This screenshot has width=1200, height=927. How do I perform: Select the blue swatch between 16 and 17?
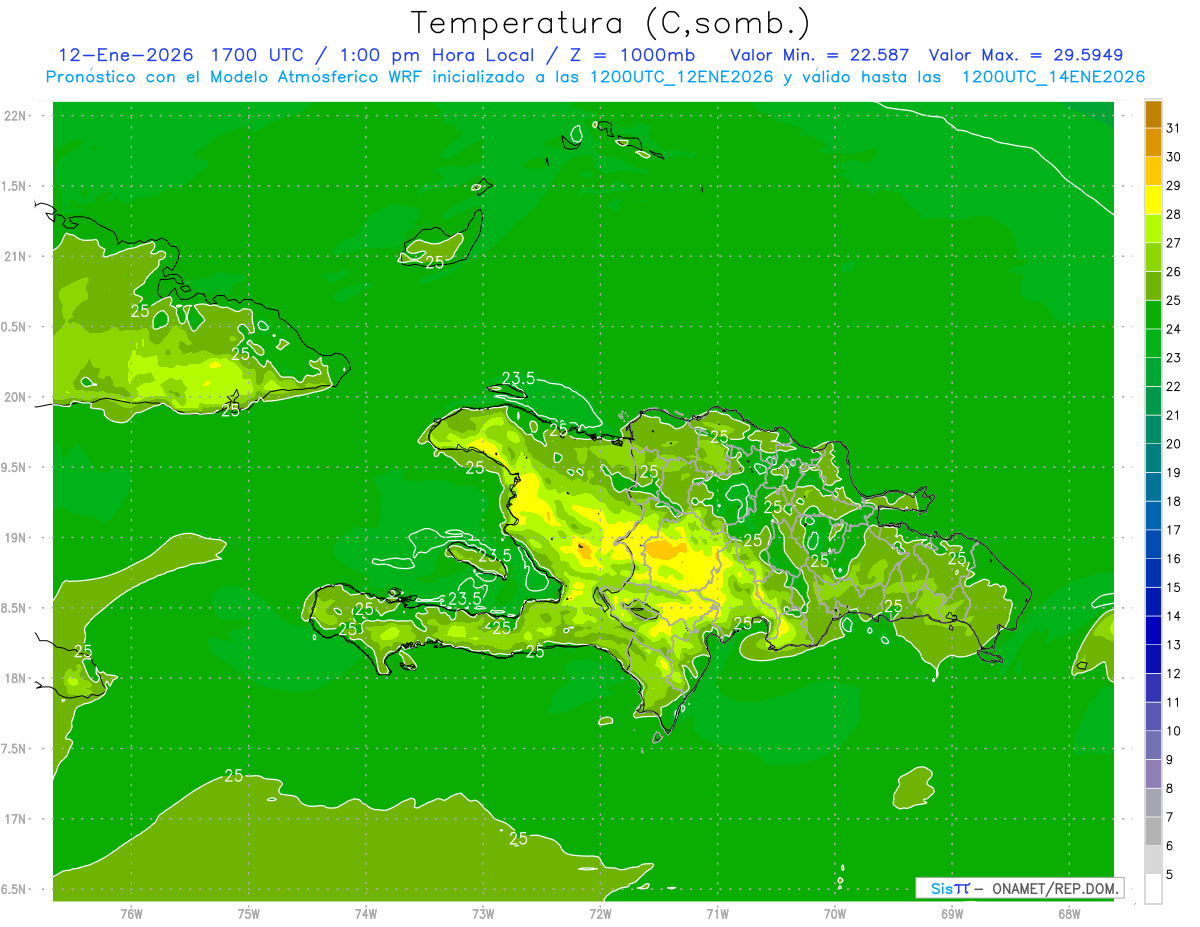pyautogui.click(x=1153, y=544)
